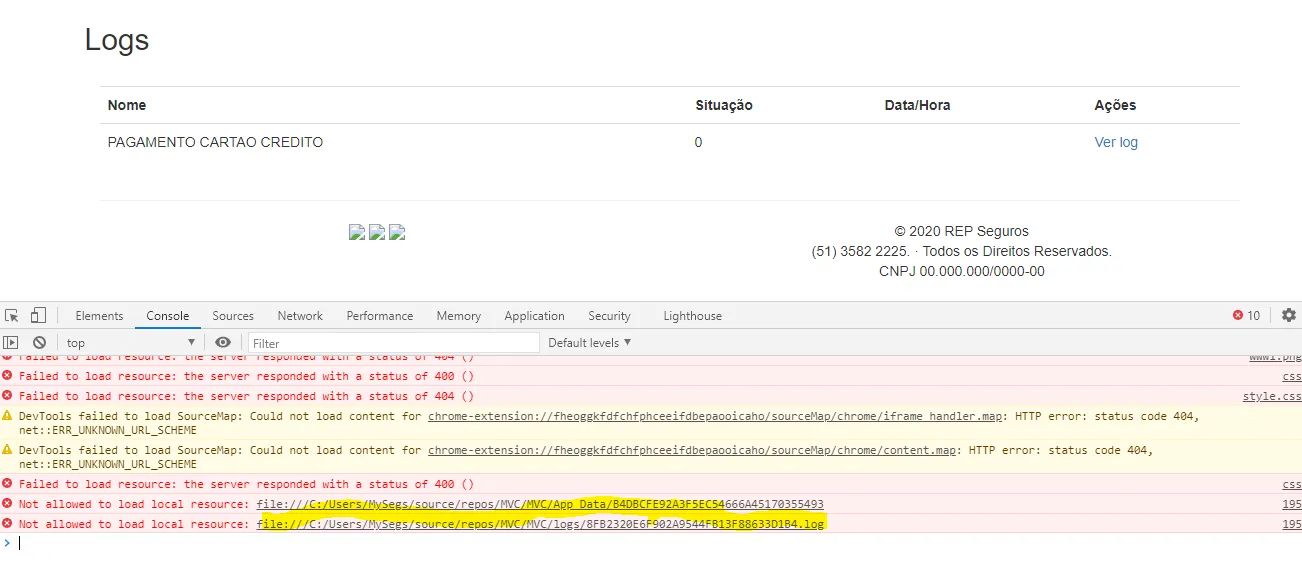Click the style.css source link
The image size is (1302, 566).
click(1272, 396)
